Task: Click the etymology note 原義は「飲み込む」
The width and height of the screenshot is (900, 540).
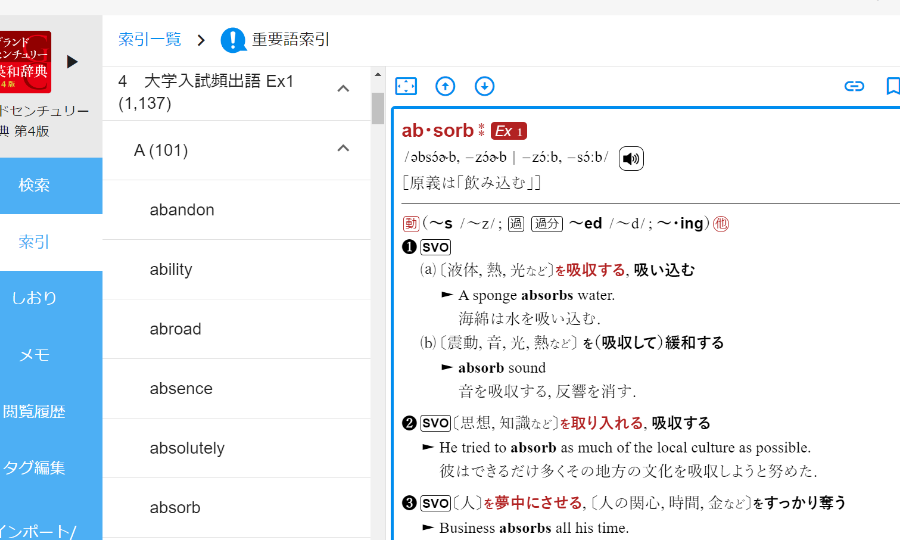Action: click(472, 183)
